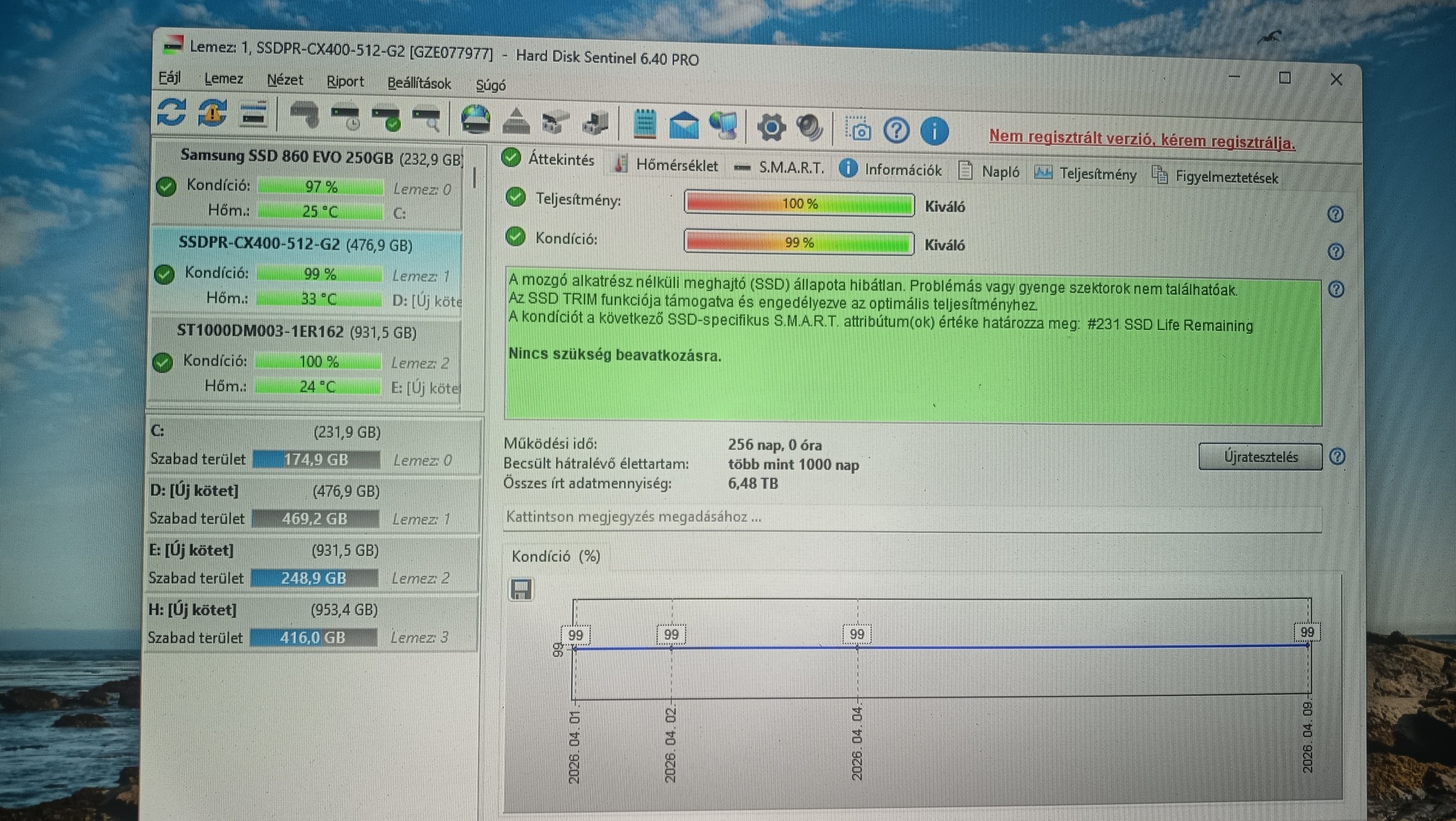Click the red registration link text
1456x821 pixels.
click(1141, 140)
